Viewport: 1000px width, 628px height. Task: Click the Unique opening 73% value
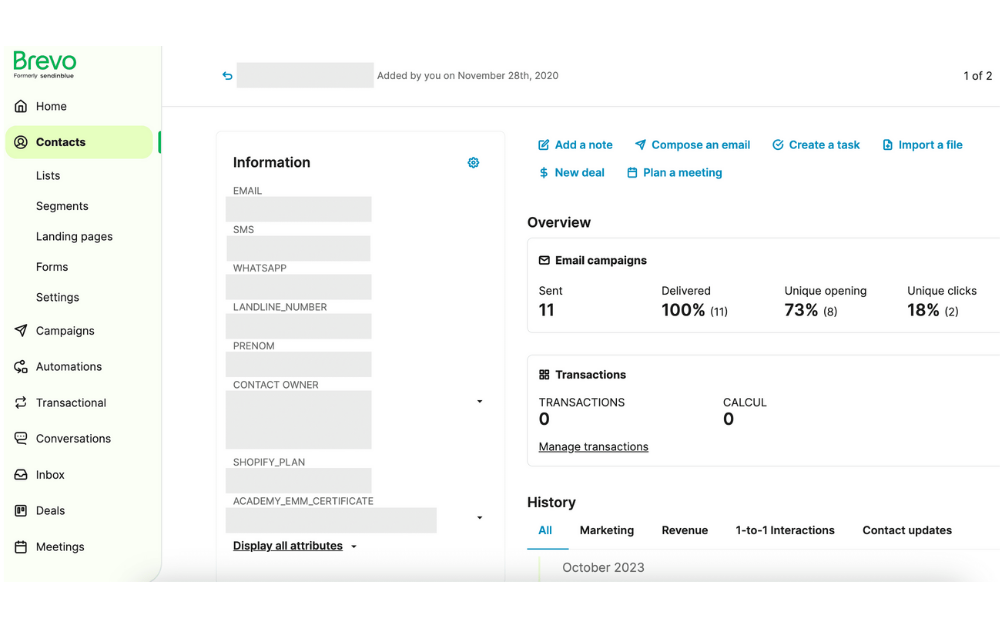coord(801,310)
